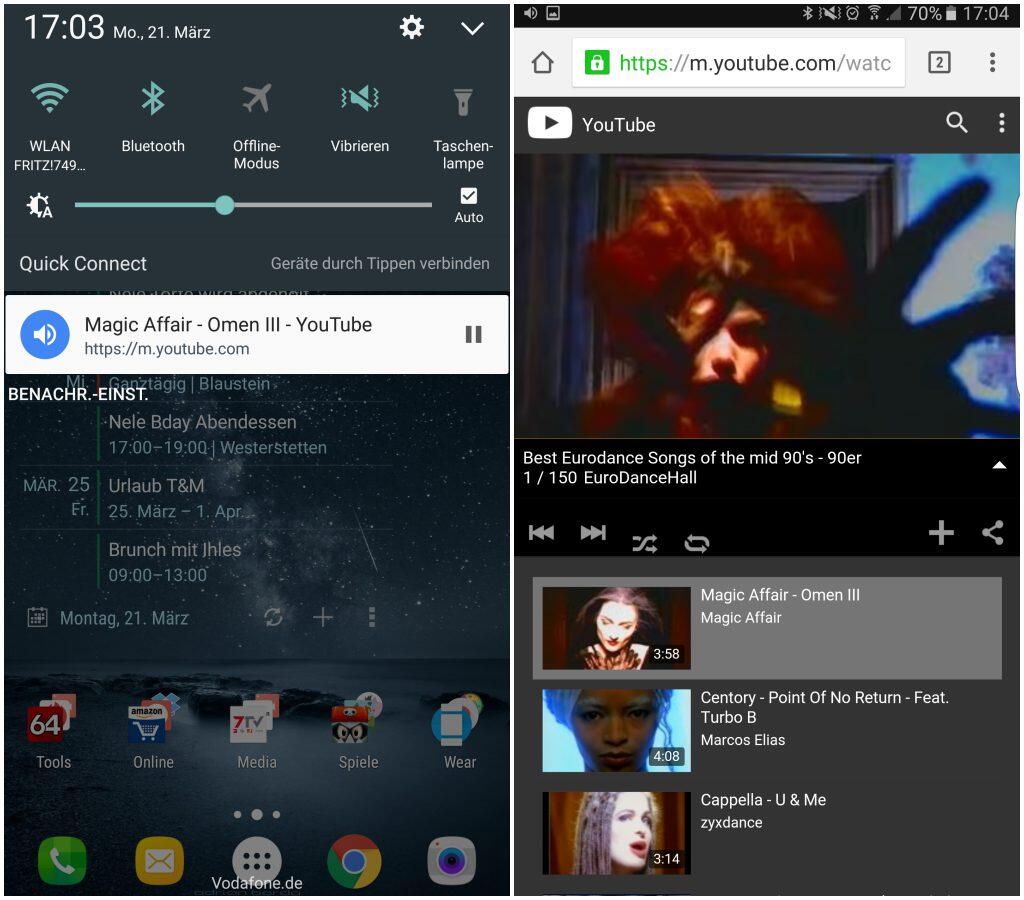Open the Tools app folder
The height and width of the screenshot is (900, 1024).
click(53, 733)
